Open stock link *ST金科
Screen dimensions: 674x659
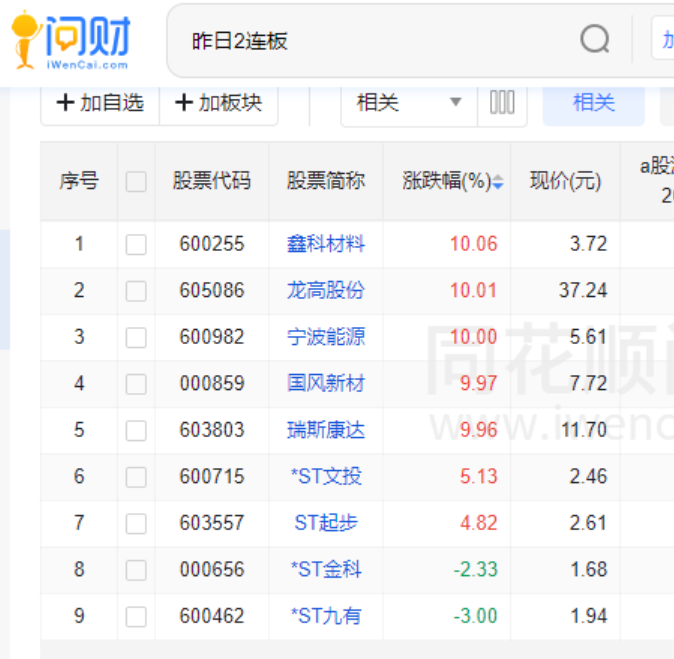coord(326,569)
